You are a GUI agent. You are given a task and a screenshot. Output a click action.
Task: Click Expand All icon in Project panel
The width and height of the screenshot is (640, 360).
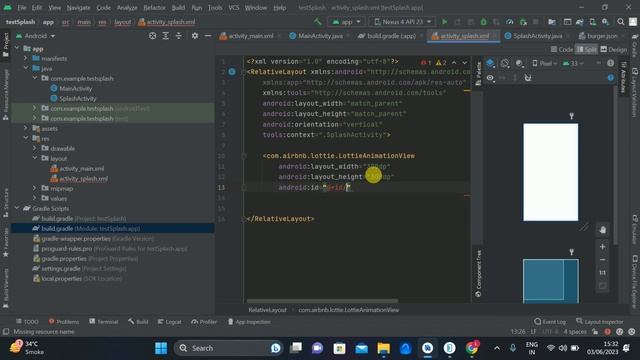(165, 36)
